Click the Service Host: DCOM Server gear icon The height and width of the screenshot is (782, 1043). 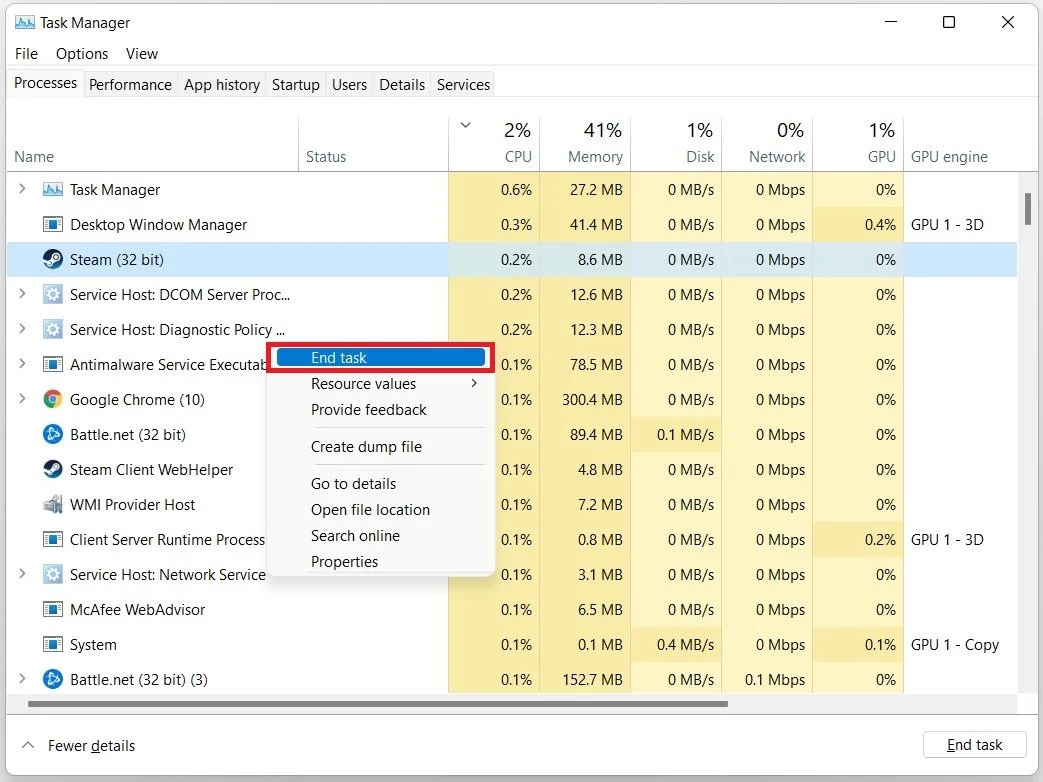[53, 295]
